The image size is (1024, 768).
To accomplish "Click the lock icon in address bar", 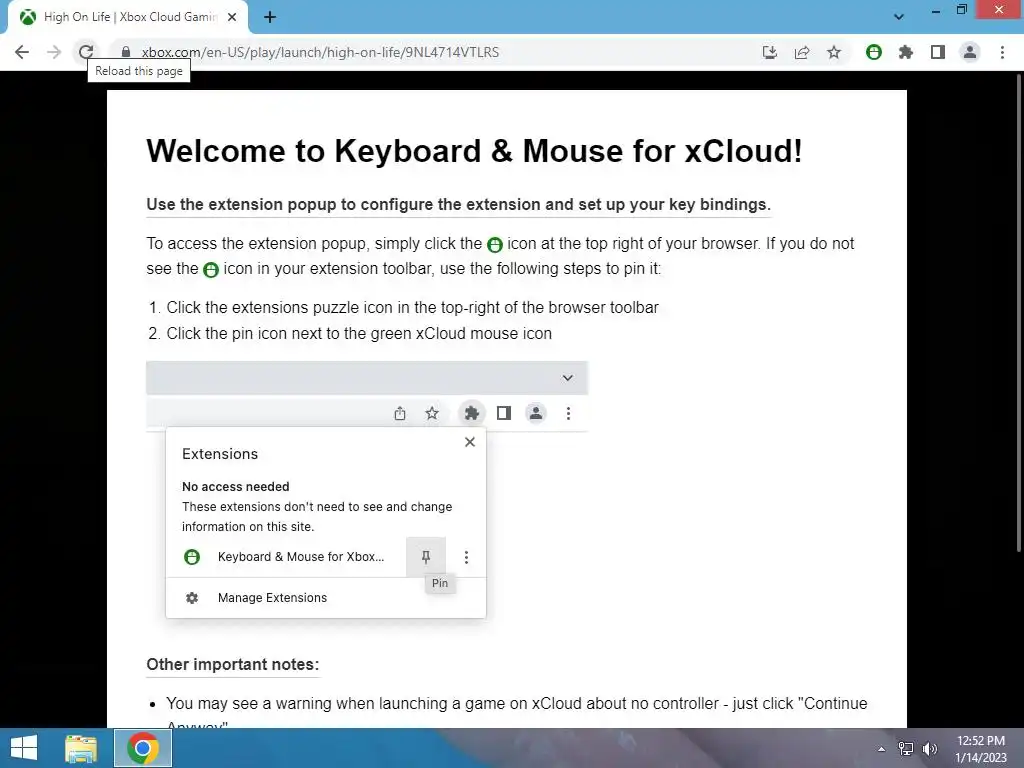I will (x=126, y=52).
